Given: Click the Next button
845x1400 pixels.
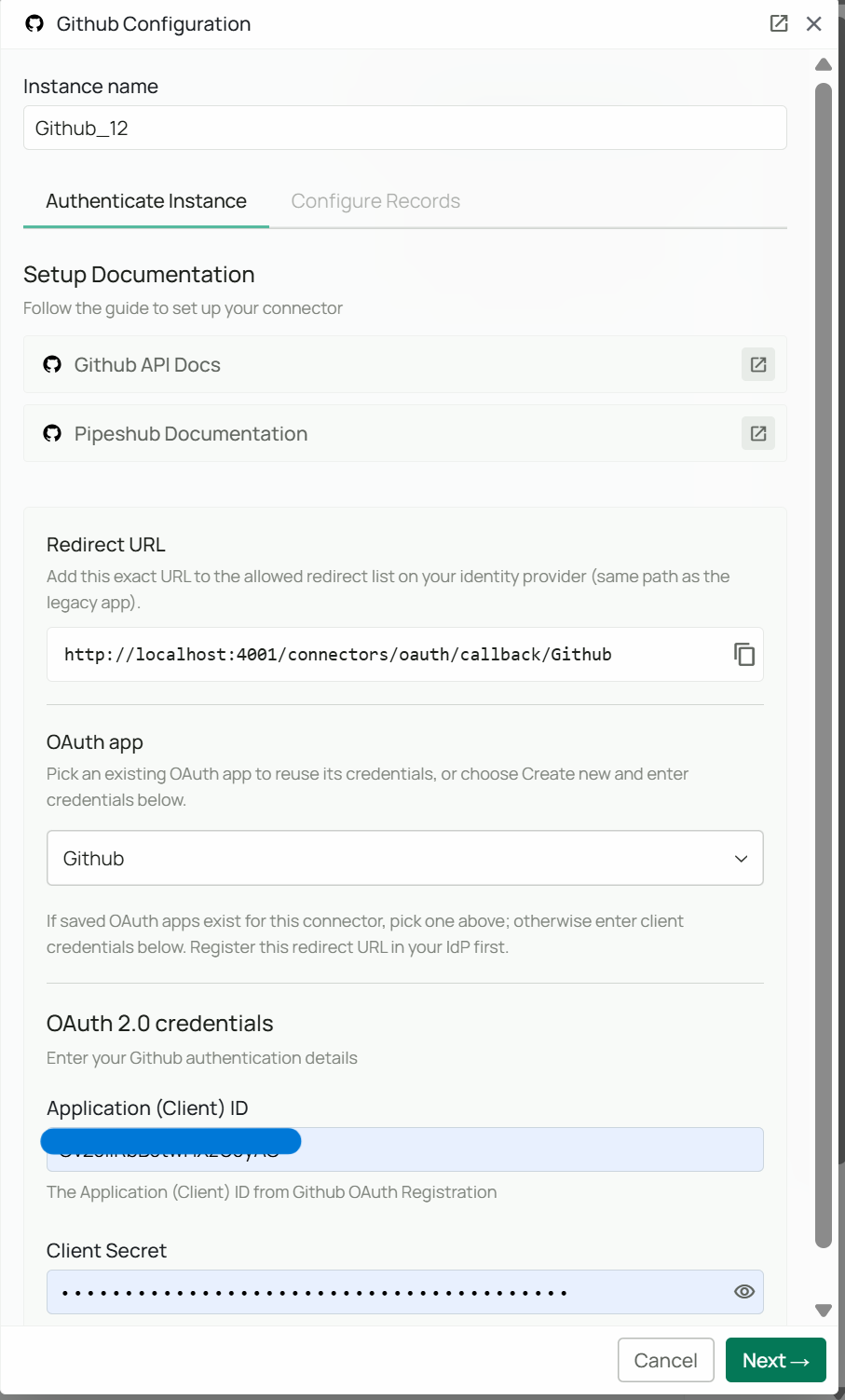Looking at the screenshot, I should pos(776,1360).
